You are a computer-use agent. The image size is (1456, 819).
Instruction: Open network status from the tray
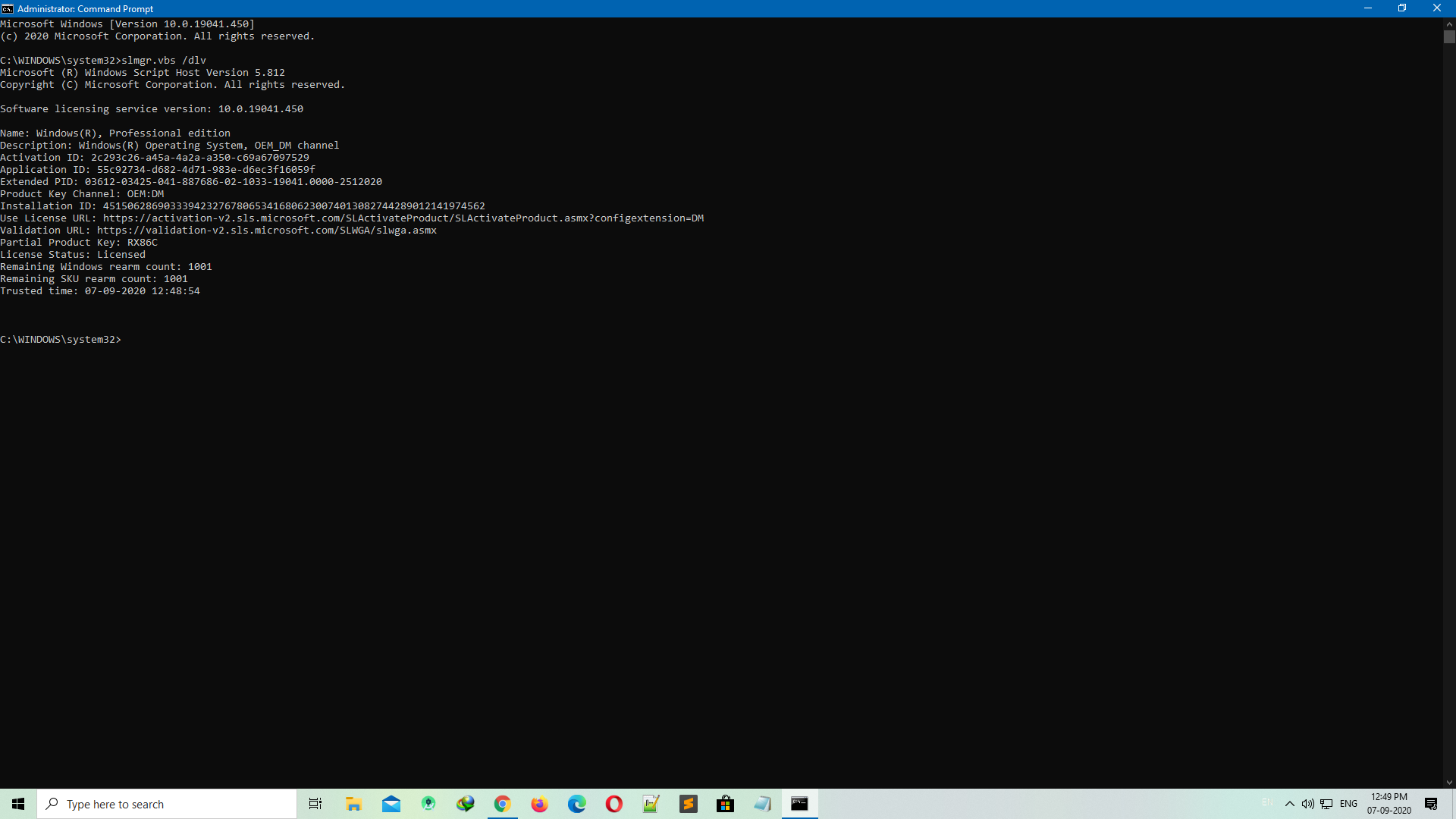tap(1326, 804)
